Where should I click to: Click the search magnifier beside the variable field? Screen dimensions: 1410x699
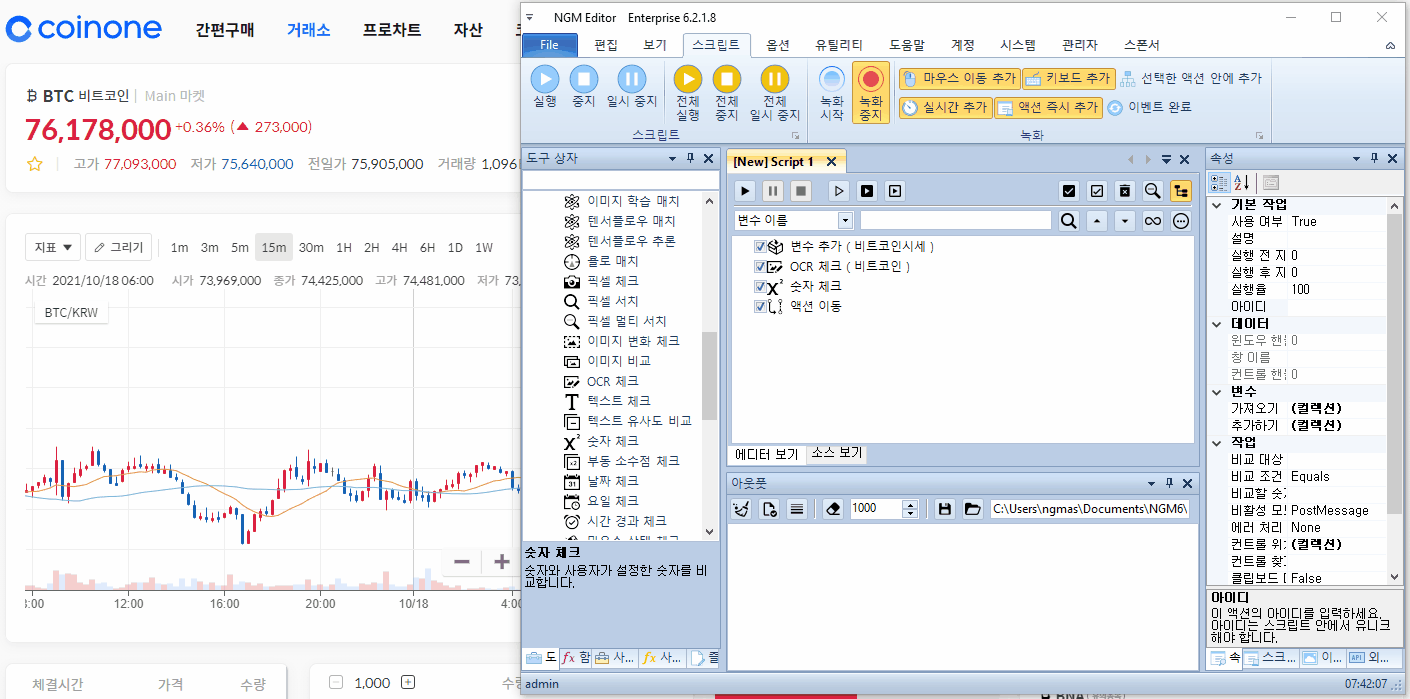tap(1069, 220)
